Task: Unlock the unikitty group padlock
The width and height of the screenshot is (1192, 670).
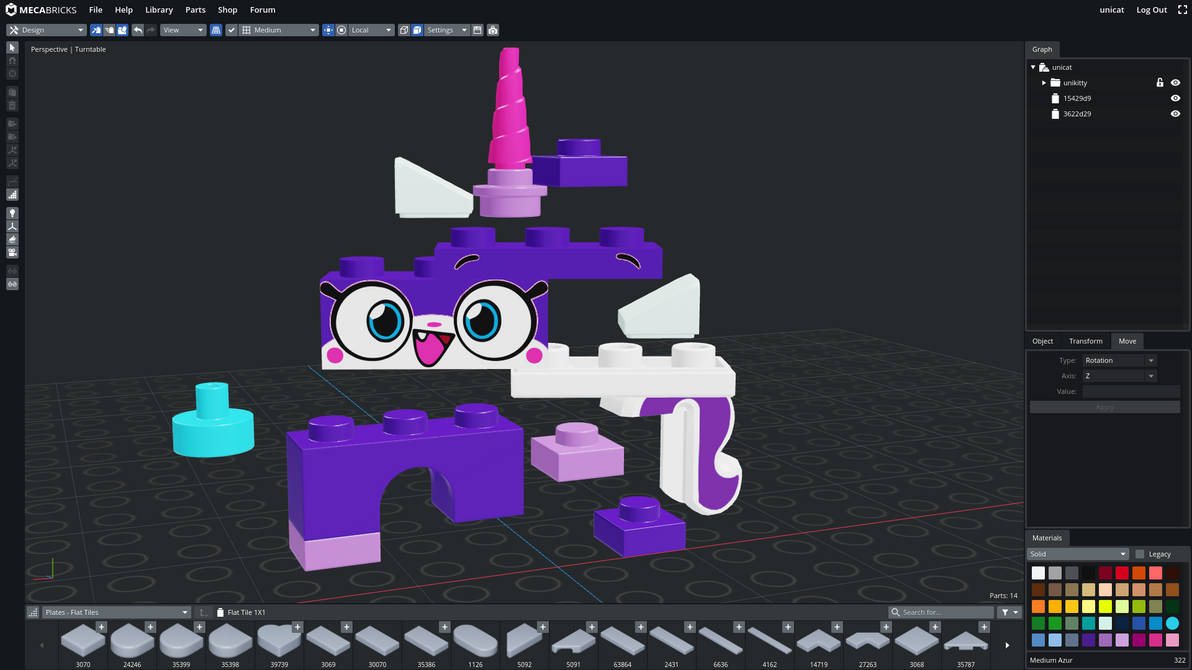Action: 1160,82
